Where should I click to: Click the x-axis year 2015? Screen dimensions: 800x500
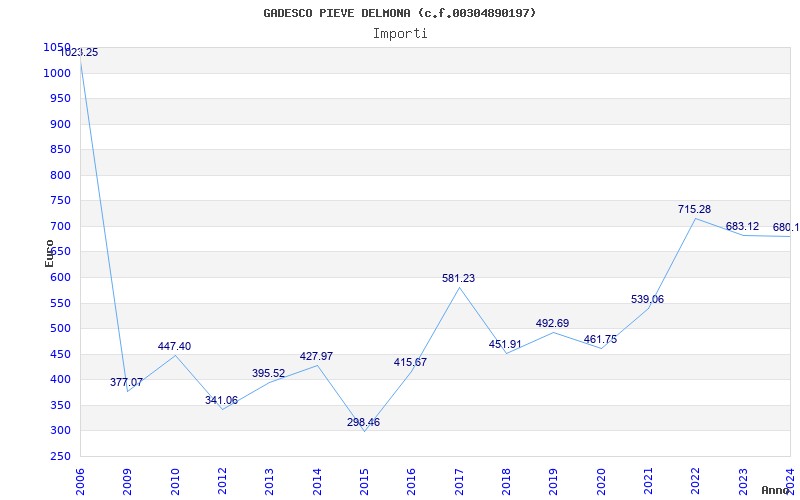(364, 481)
